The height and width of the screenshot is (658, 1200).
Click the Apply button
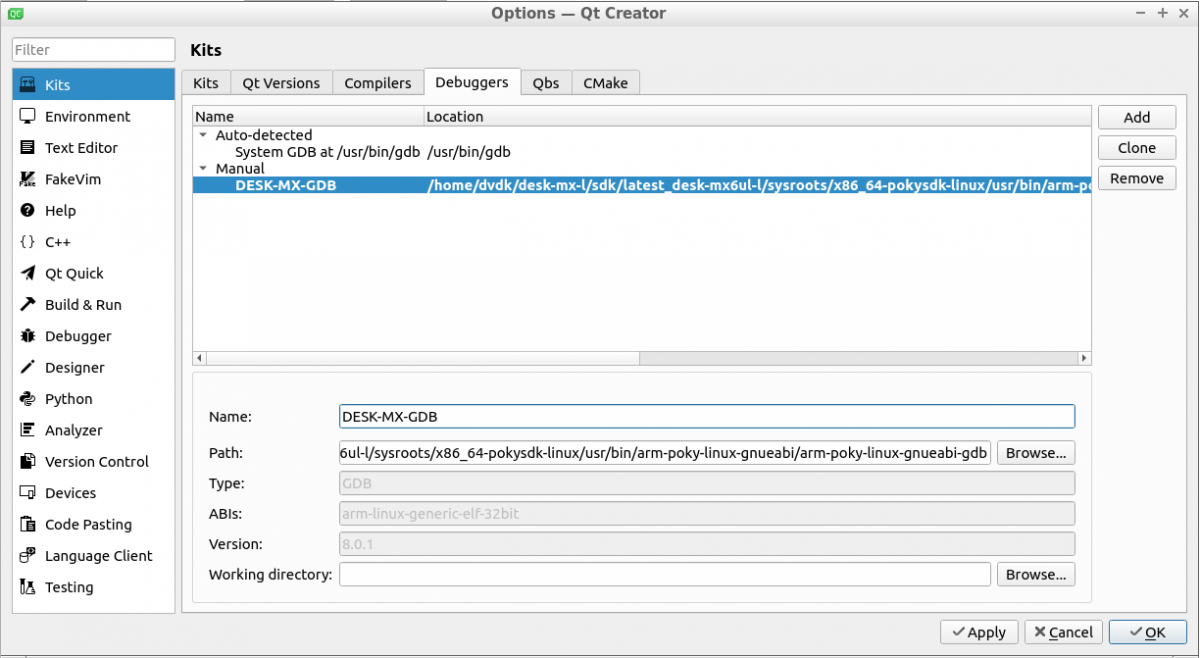978,632
